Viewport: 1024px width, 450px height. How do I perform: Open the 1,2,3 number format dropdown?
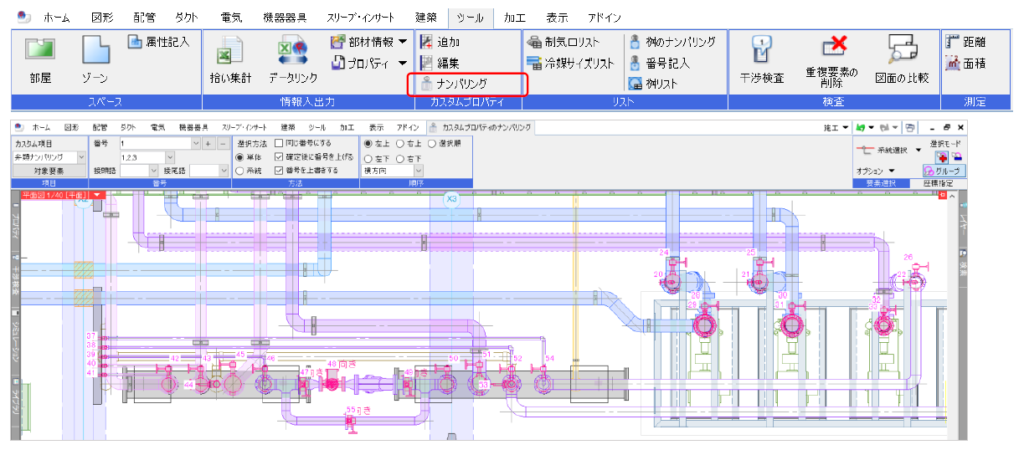point(170,157)
